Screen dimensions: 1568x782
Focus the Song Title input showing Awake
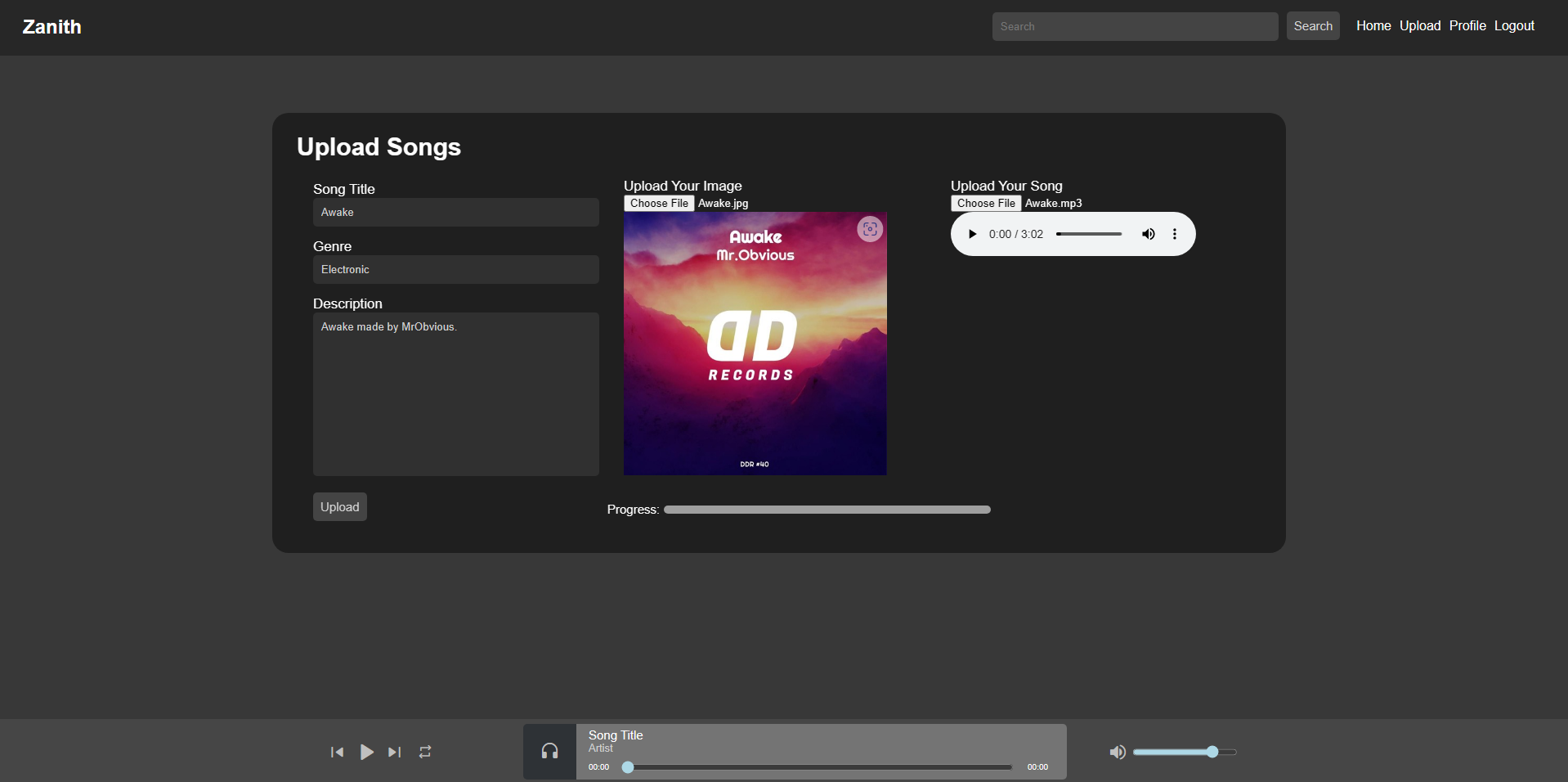pos(455,212)
